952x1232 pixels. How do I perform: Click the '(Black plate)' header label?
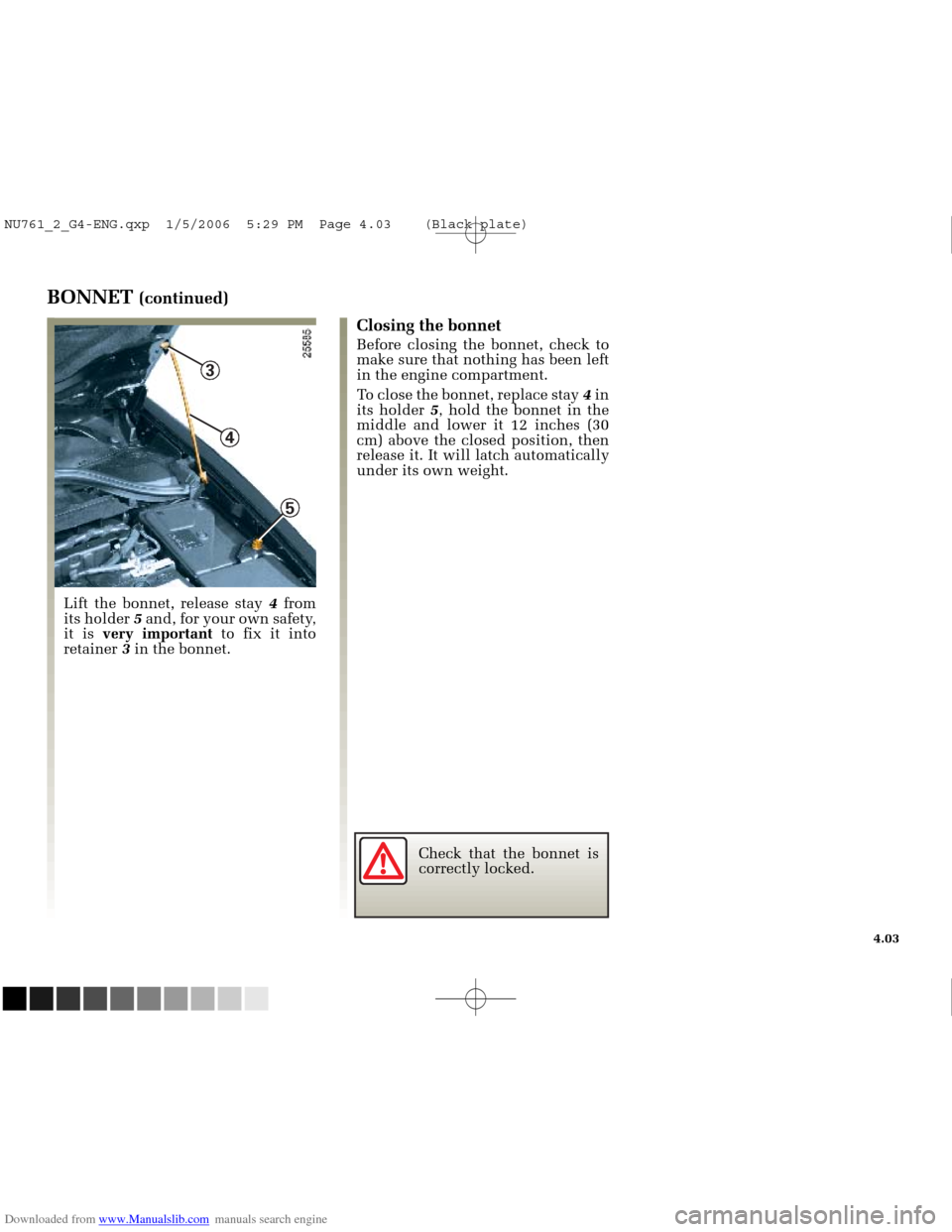tap(476, 225)
